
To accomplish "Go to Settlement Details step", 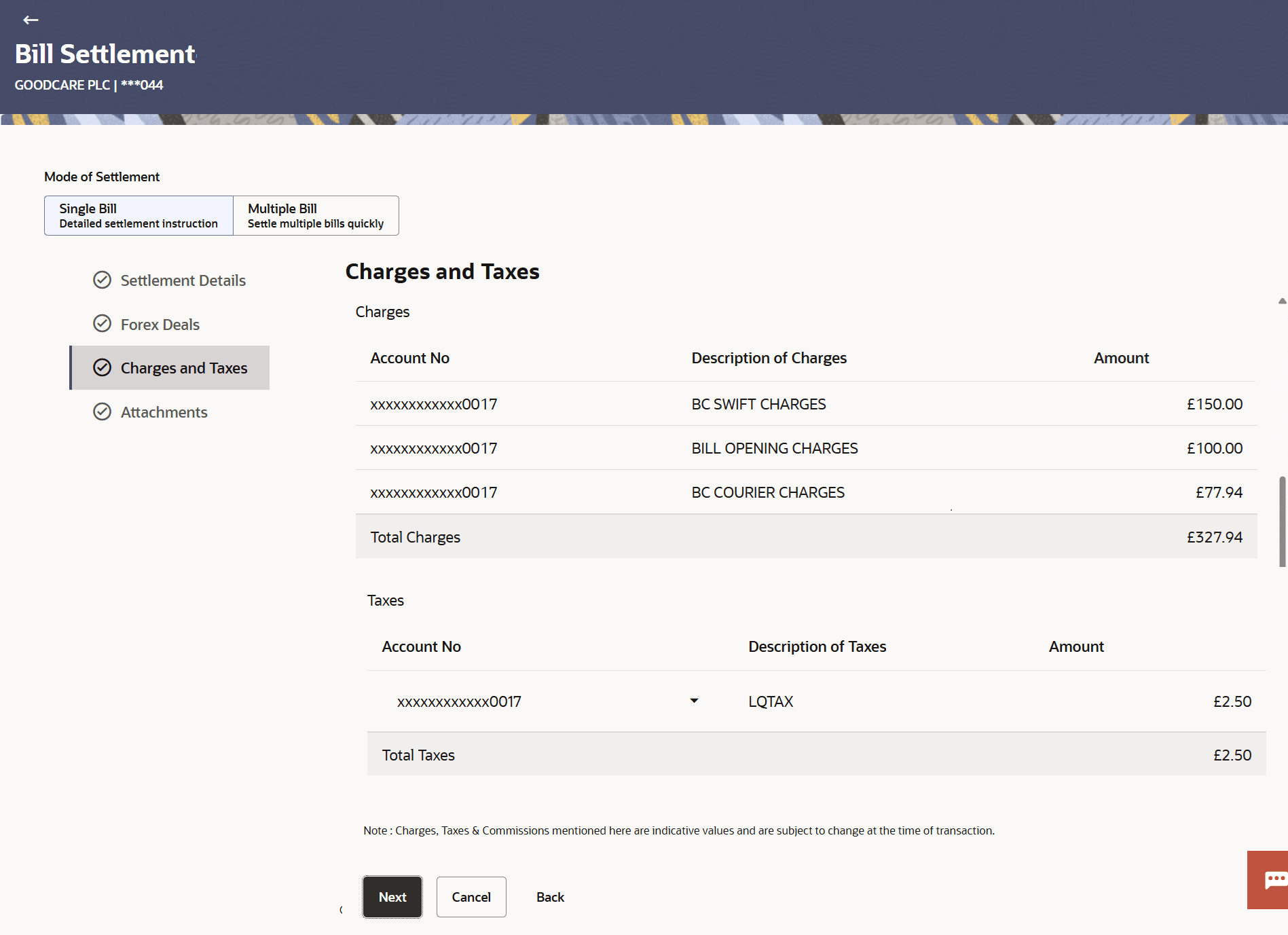I will 183,280.
